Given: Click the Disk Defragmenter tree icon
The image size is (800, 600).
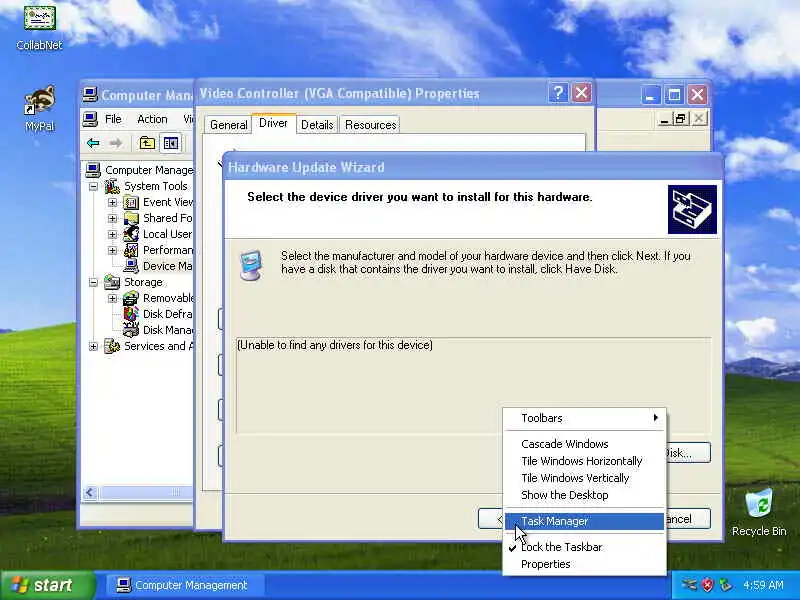Looking at the screenshot, I should 131,314.
